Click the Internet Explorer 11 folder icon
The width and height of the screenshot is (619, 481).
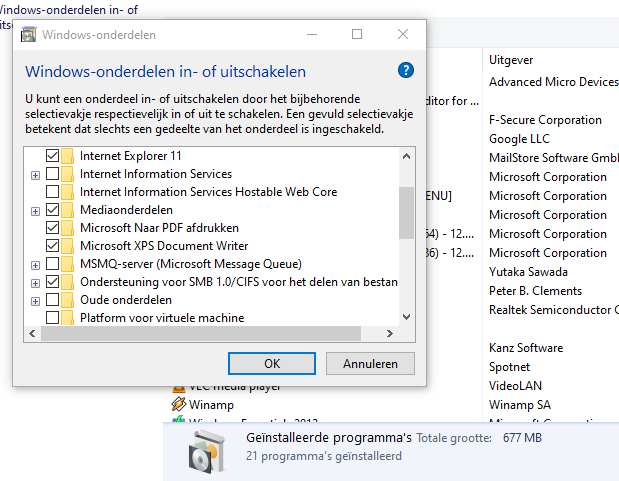[67, 156]
